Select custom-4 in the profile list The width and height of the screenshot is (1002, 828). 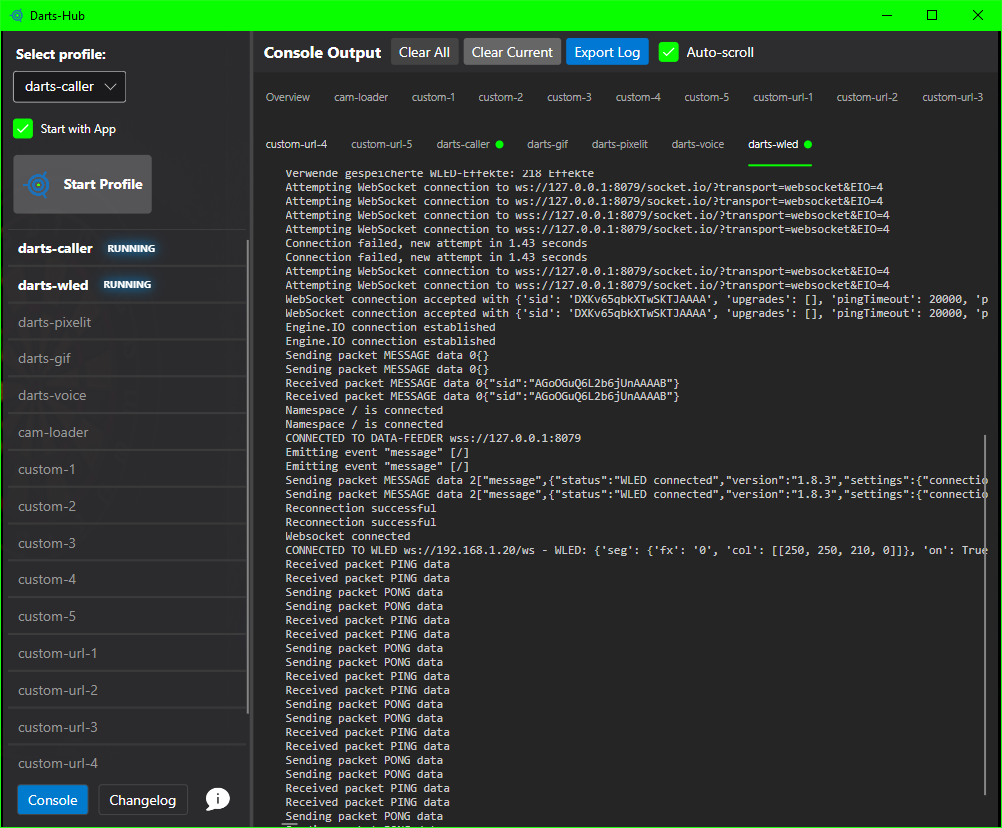pyautogui.click(x=127, y=579)
